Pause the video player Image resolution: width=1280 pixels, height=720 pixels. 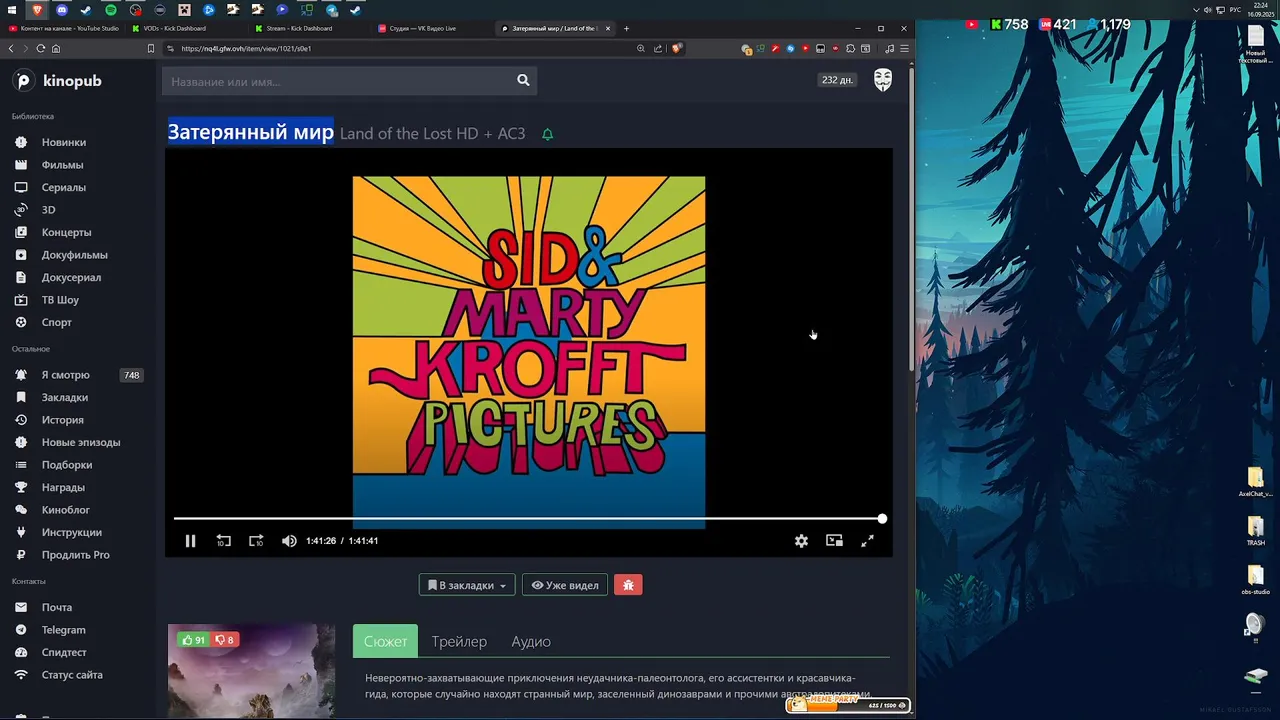point(190,541)
